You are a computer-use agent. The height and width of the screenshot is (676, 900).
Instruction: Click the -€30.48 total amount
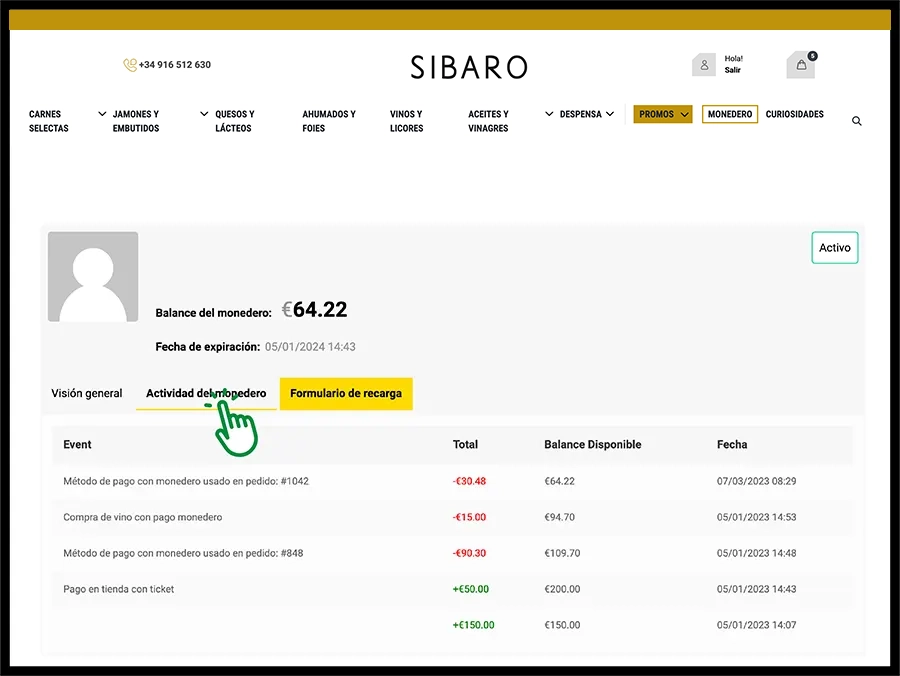470,481
